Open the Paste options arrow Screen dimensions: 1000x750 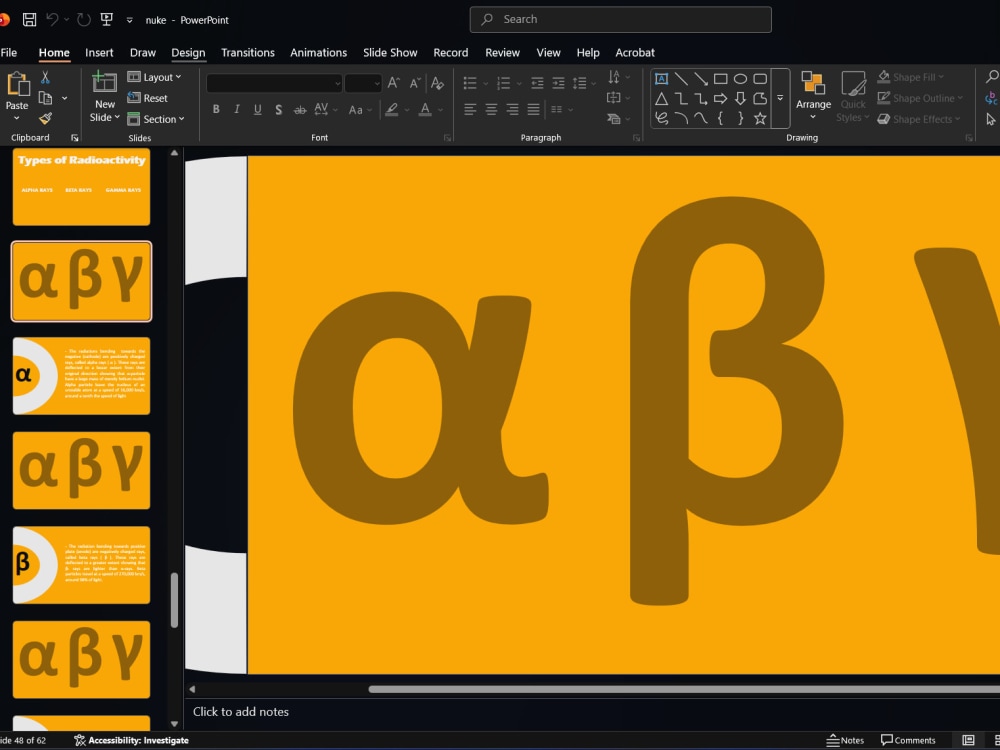click(17, 118)
